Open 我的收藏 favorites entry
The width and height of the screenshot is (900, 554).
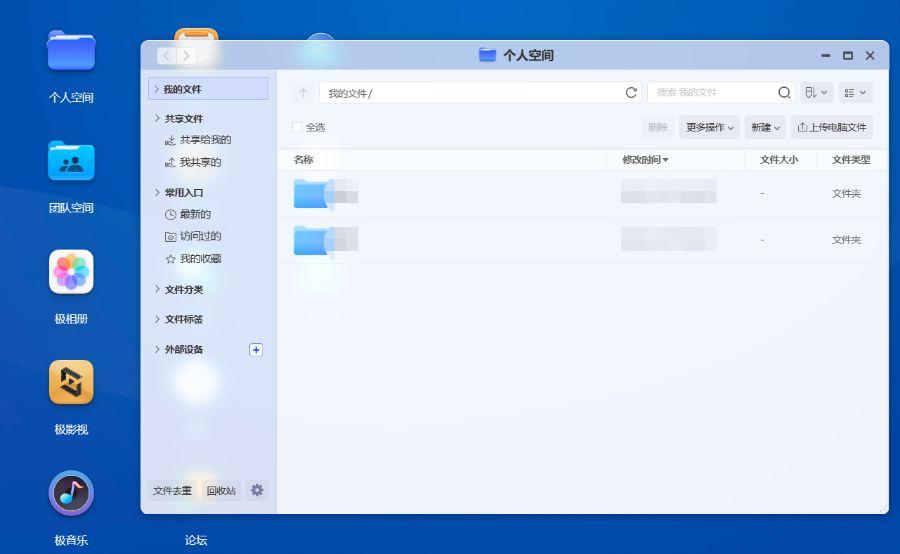tap(193, 259)
